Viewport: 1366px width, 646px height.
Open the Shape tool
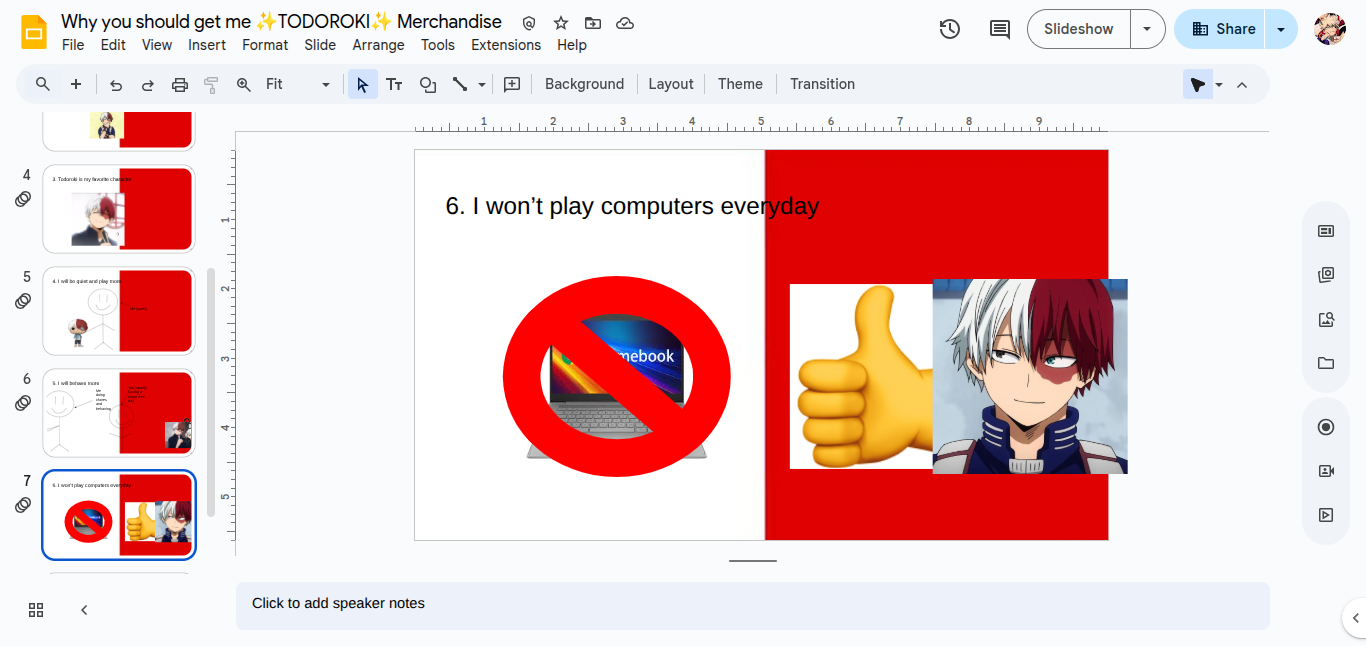428,84
